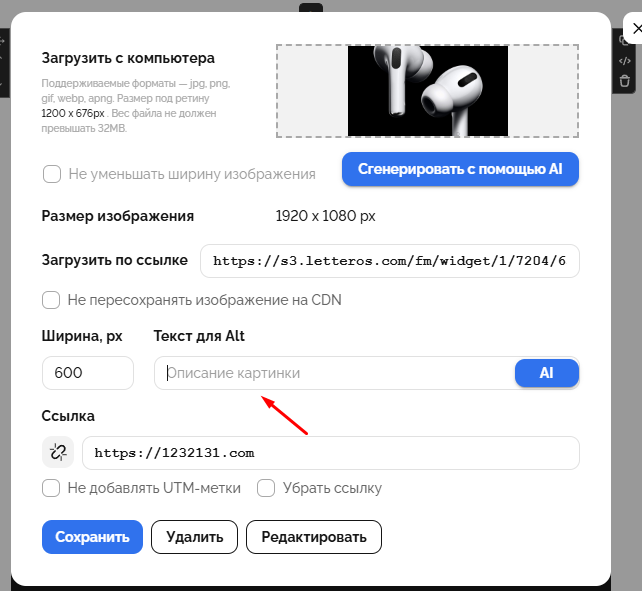Click the code block icon in sidebar
This screenshot has width=642, height=591.
pos(624,61)
